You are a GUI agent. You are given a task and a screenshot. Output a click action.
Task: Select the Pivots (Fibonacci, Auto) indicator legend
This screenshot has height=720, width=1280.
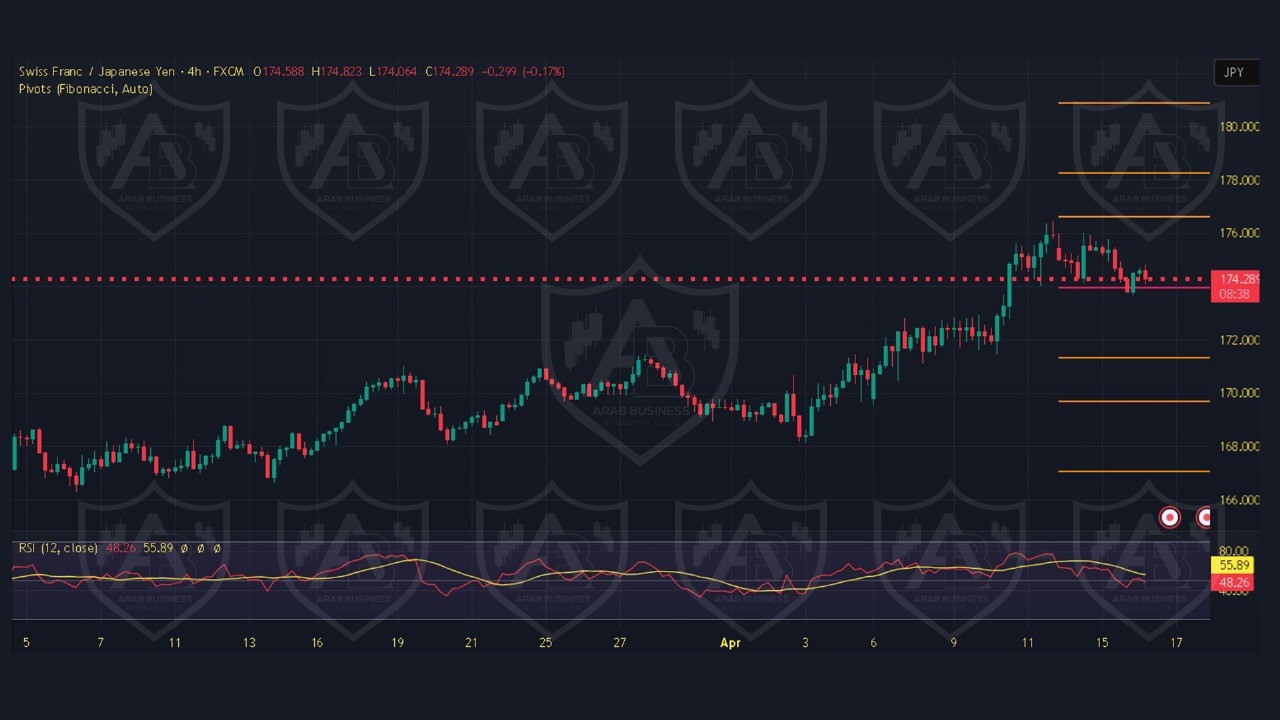tap(86, 89)
